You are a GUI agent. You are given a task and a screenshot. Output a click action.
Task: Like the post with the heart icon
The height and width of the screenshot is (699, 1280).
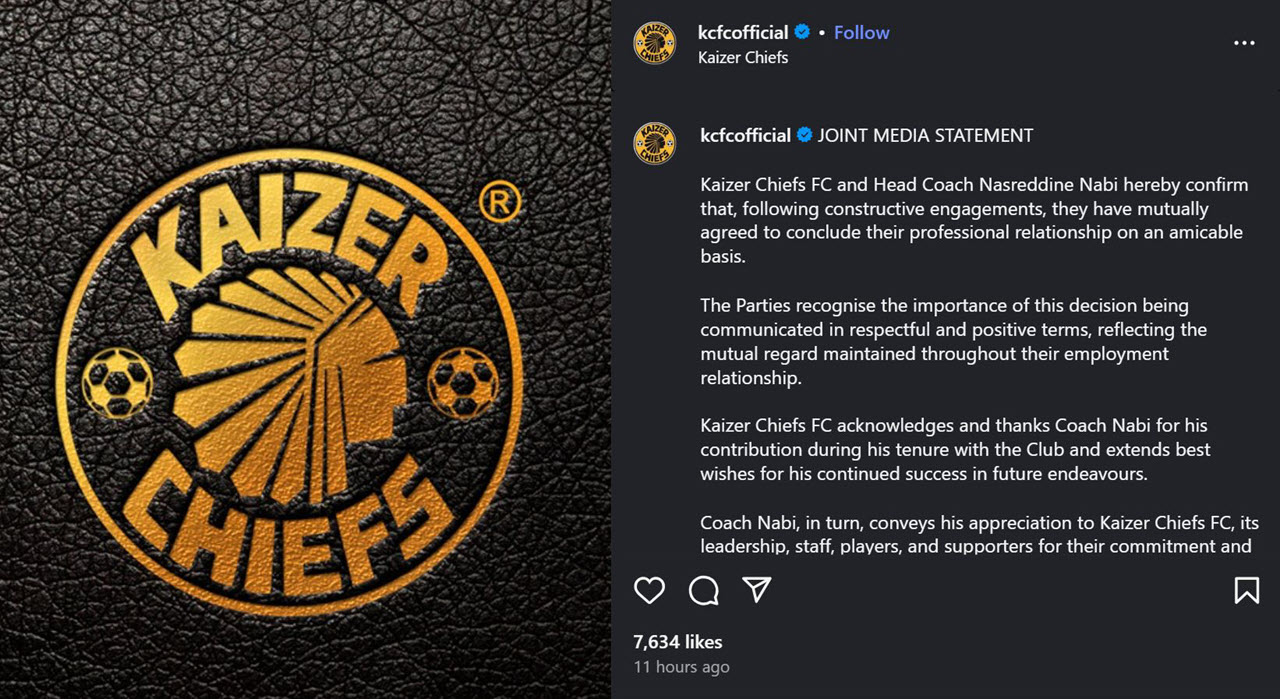(x=649, y=590)
